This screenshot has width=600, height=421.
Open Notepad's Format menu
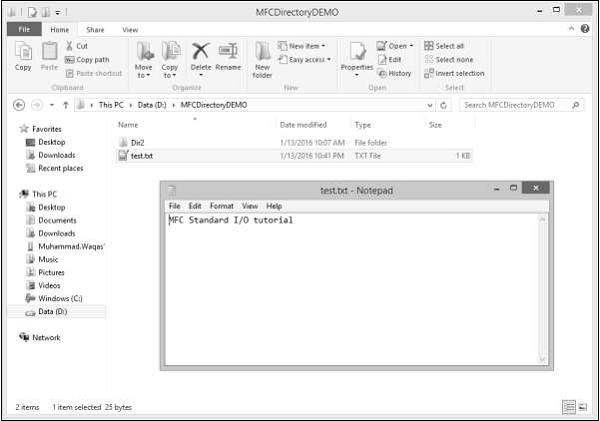[x=221, y=206]
